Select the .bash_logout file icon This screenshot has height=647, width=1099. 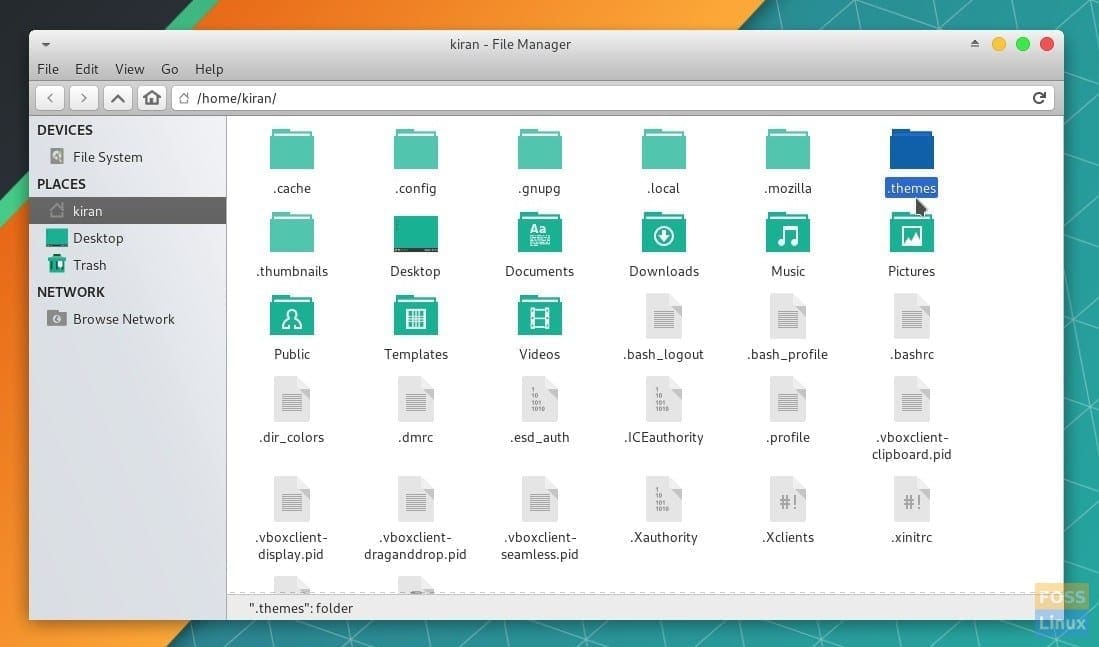[x=664, y=316]
